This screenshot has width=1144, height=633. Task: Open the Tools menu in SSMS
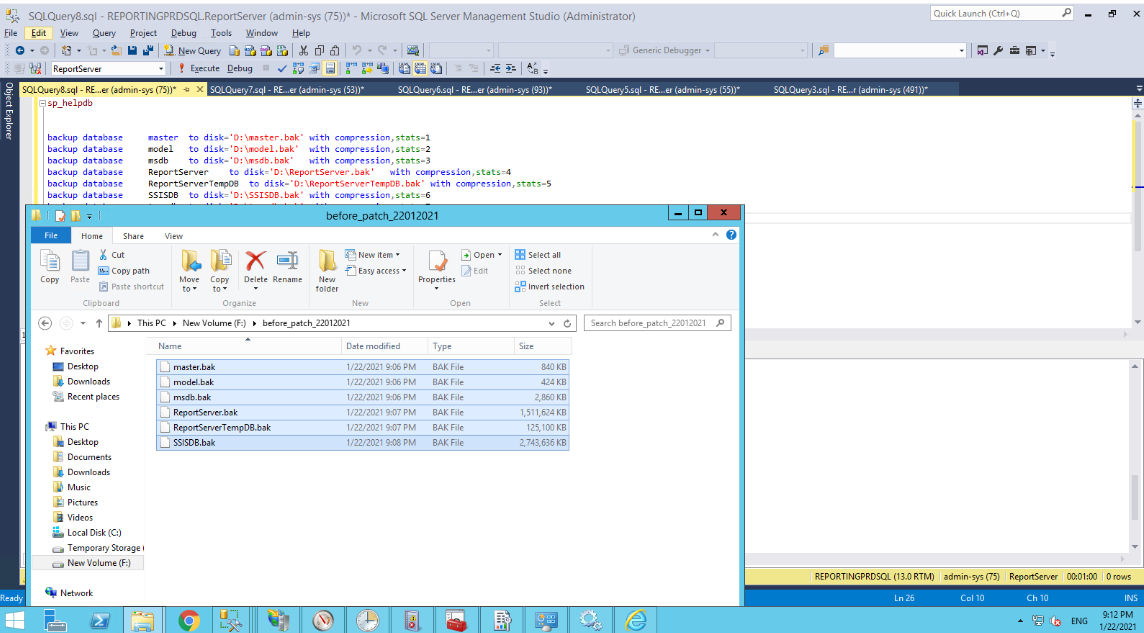click(x=221, y=33)
